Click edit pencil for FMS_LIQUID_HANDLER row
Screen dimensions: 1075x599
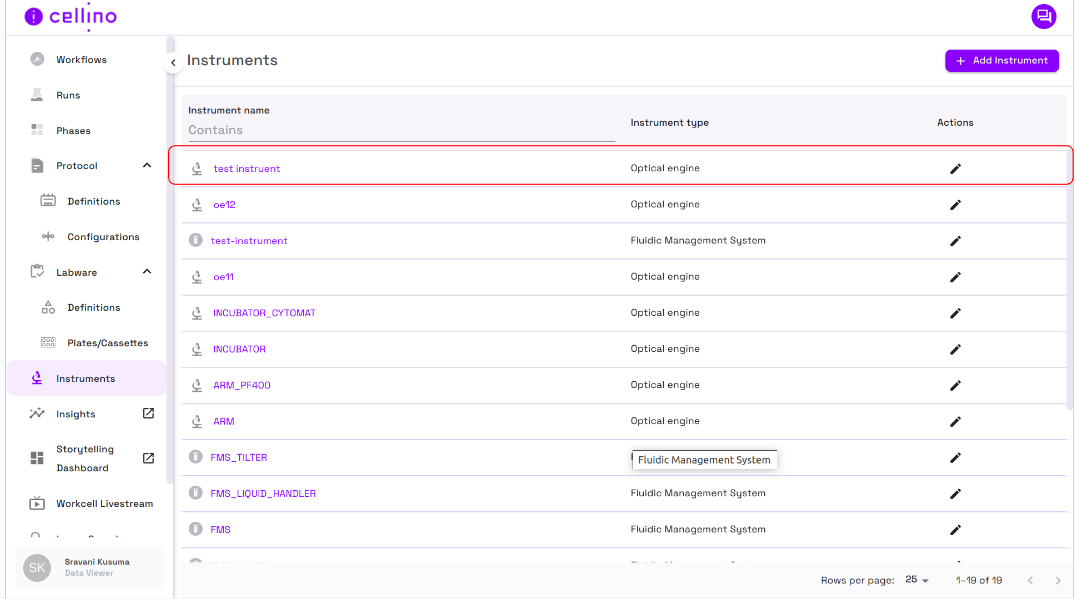(955, 494)
